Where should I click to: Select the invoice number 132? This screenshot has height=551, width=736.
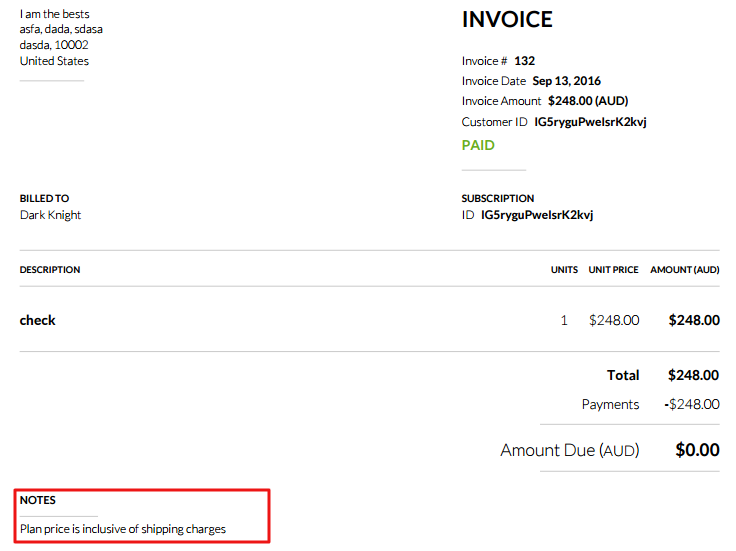pyautogui.click(x=524, y=61)
